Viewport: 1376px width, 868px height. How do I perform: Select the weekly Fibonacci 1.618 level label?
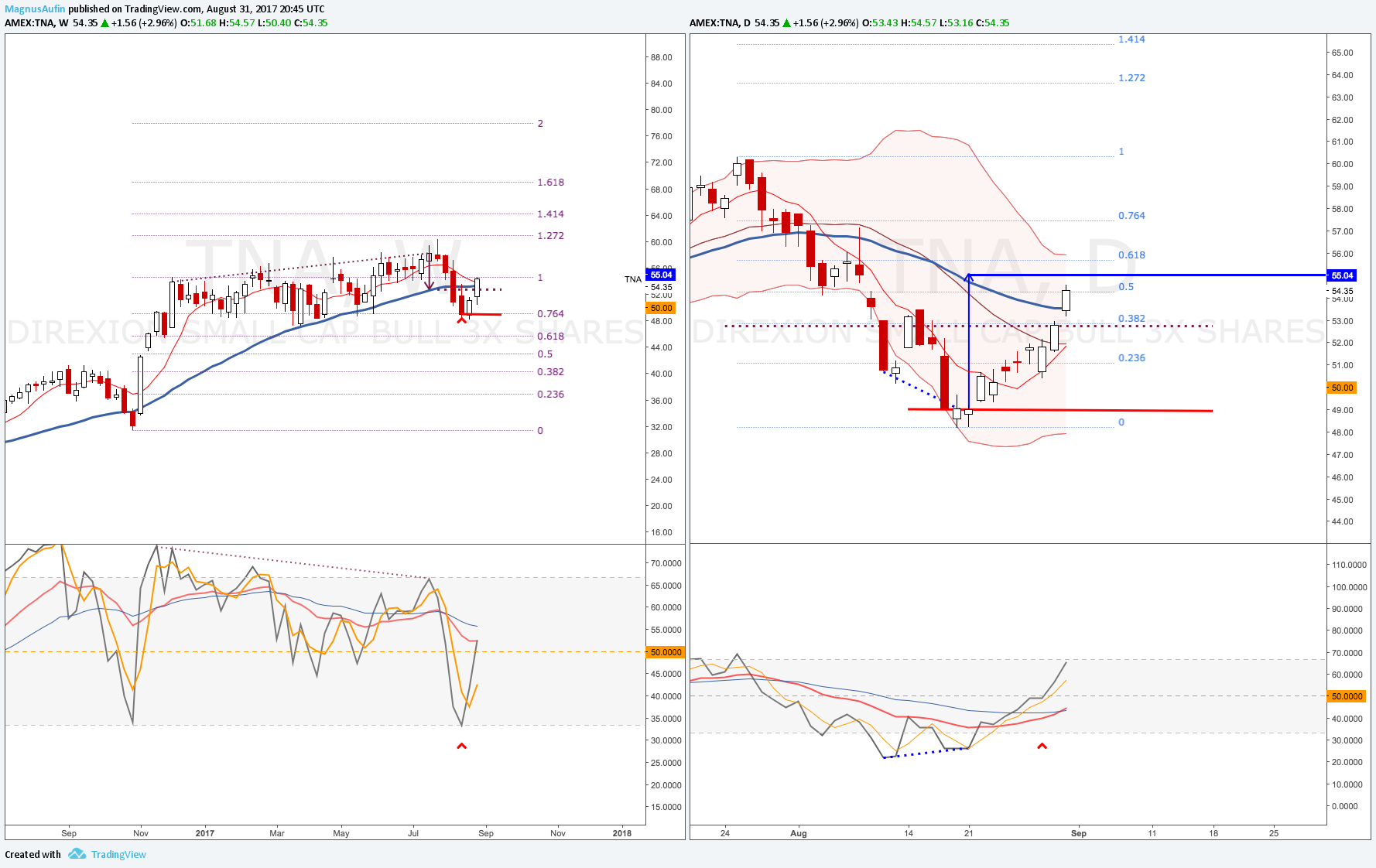[x=551, y=183]
